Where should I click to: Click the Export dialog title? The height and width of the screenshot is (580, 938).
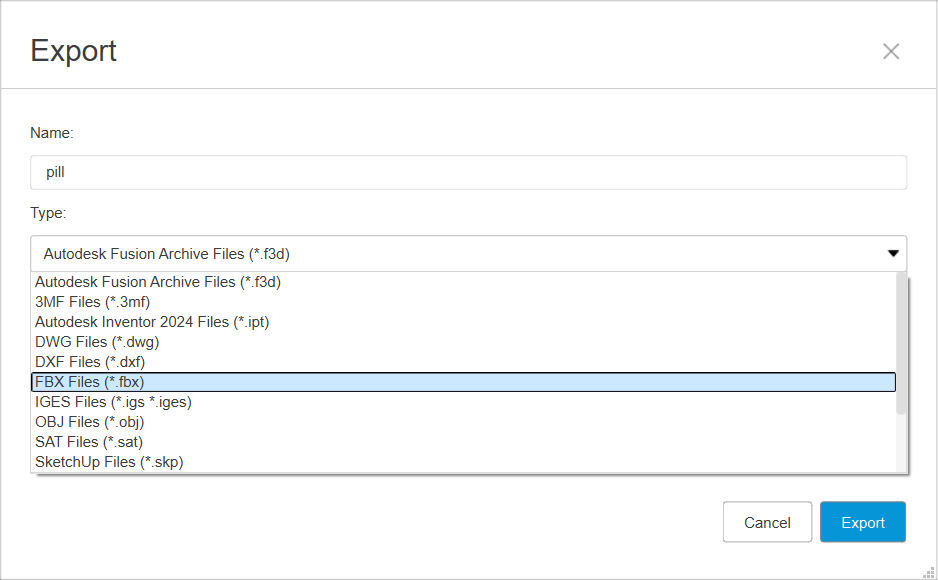coord(73,50)
